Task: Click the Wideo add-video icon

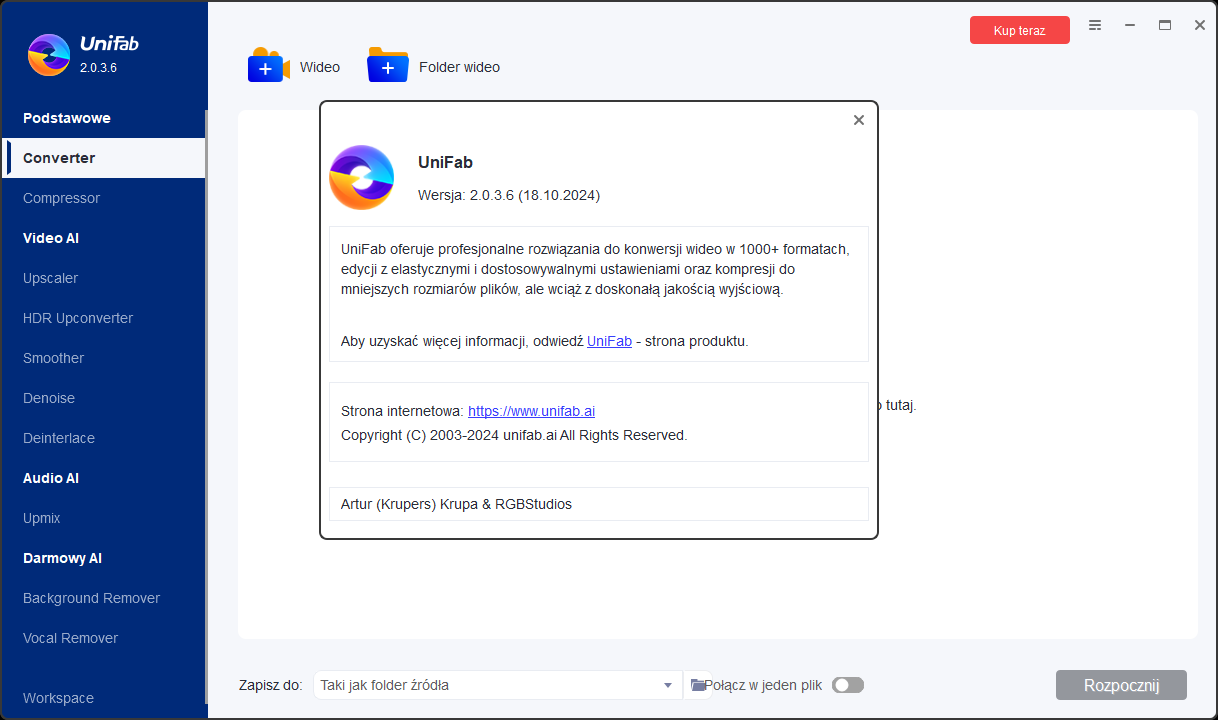Action: [x=268, y=65]
